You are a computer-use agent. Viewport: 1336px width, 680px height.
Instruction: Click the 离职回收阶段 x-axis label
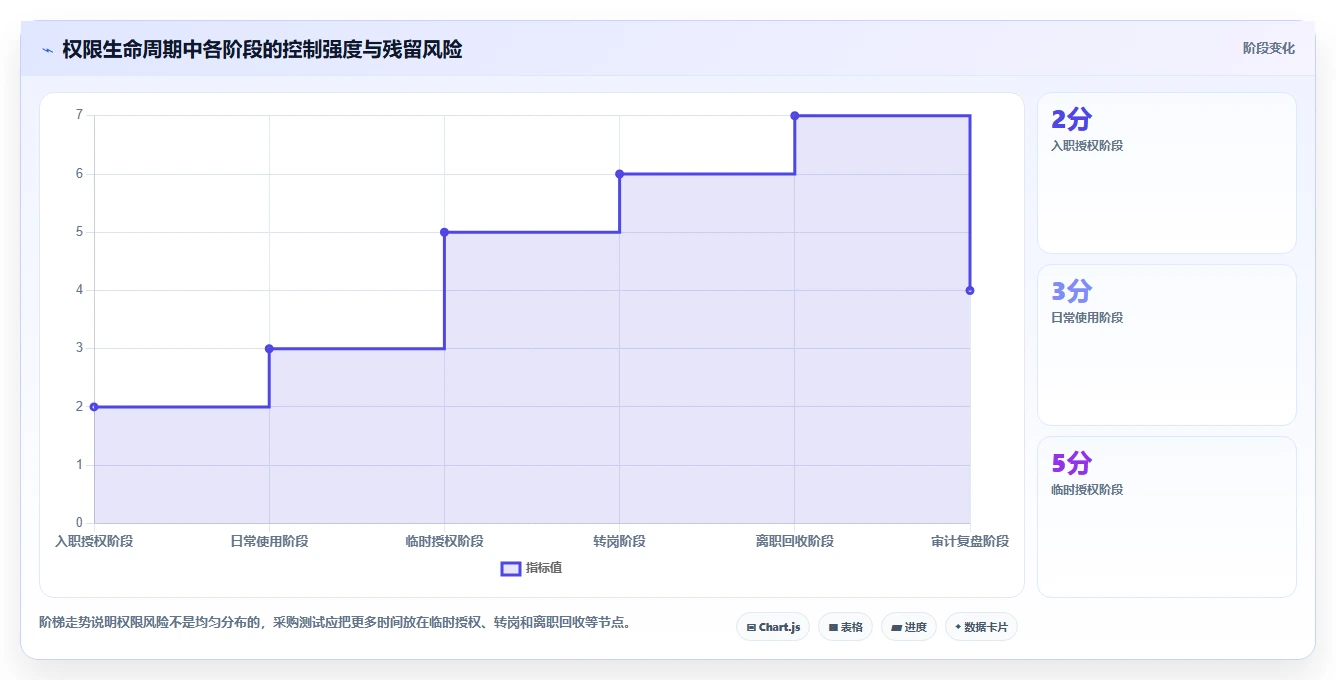click(795, 541)
